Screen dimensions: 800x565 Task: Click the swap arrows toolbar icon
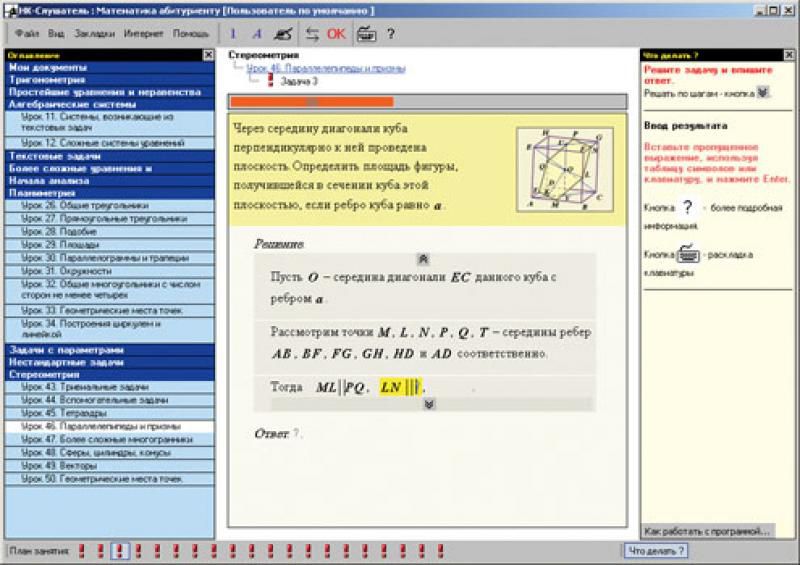(x=311, y=33)
